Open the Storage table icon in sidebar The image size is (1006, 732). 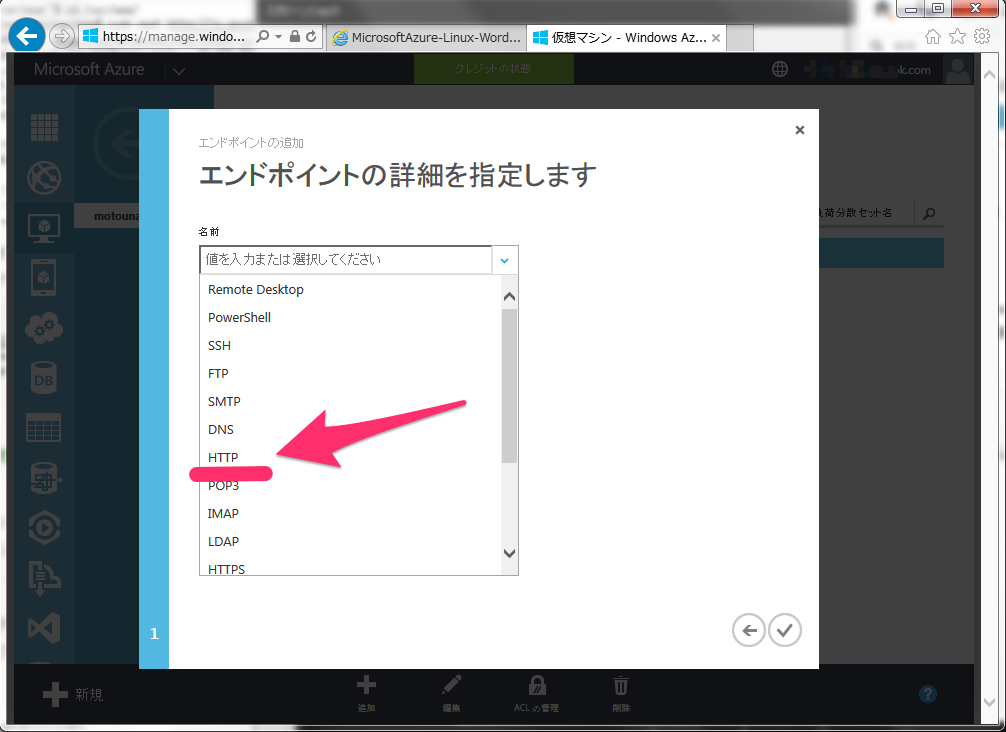click(44, 427)
